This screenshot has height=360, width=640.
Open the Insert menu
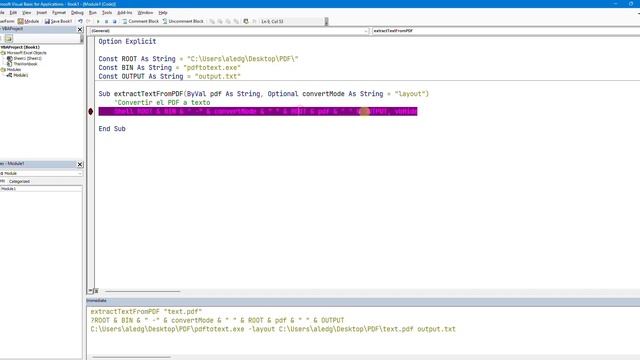pos(42,13)
